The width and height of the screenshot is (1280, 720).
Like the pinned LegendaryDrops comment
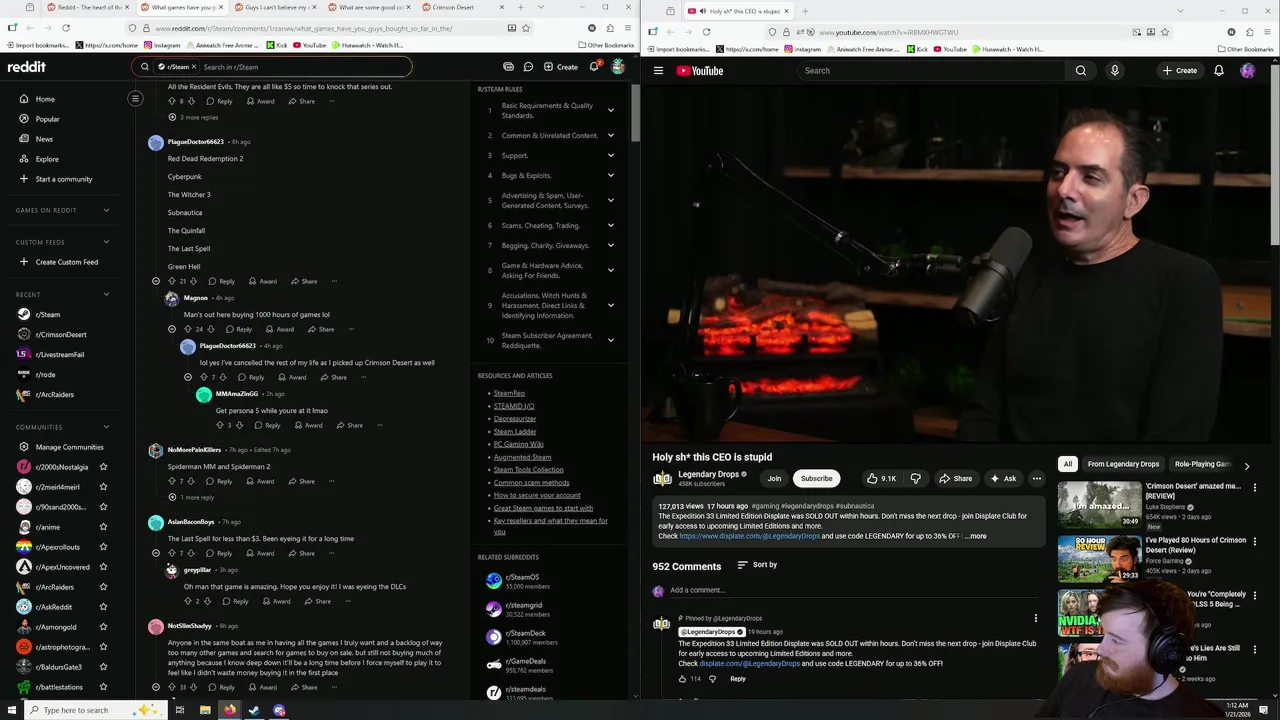tap(683, 679)
